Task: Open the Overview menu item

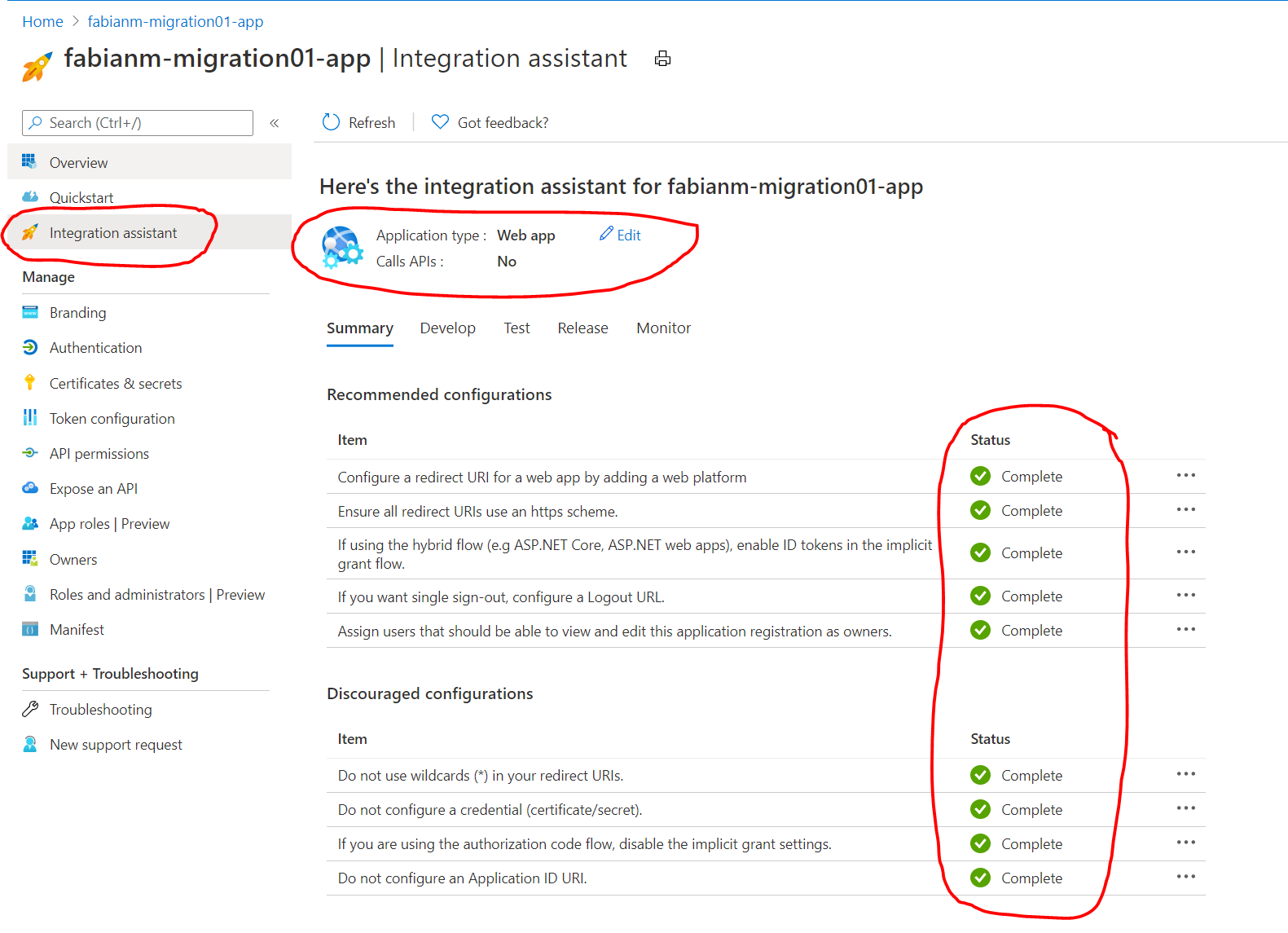Action: coord(150,161)
